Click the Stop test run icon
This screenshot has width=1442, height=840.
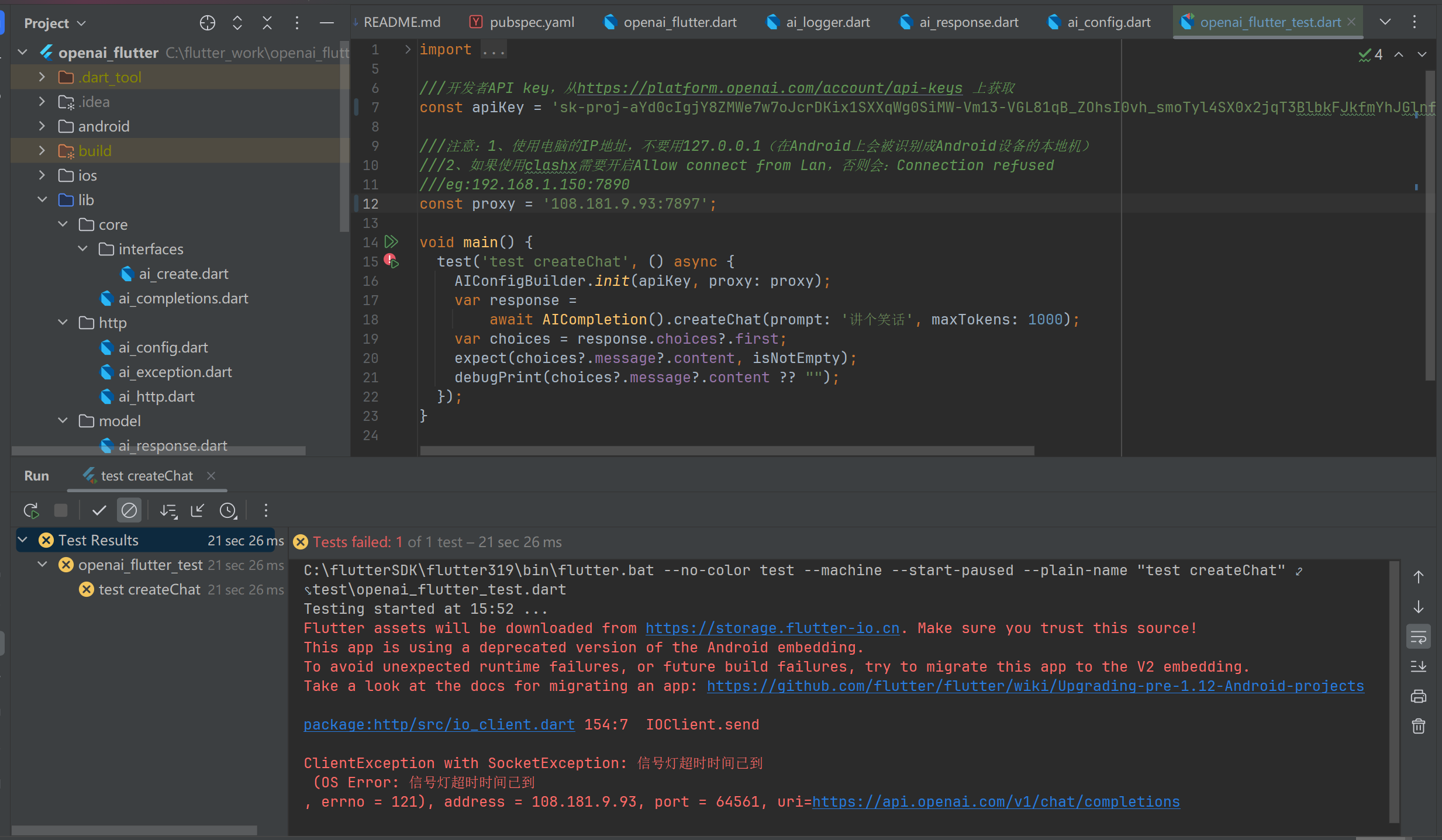tap(61, 510)
